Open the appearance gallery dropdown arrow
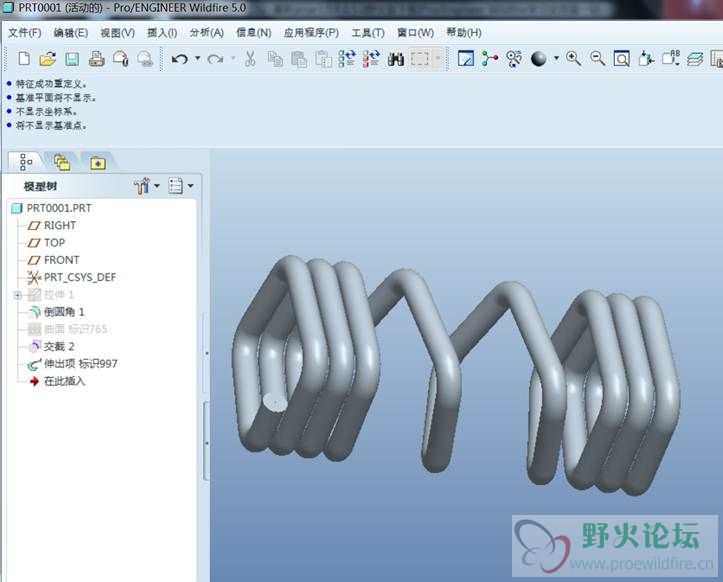The height and width of the screenshot is (582, 723). [x=556, y=59]
